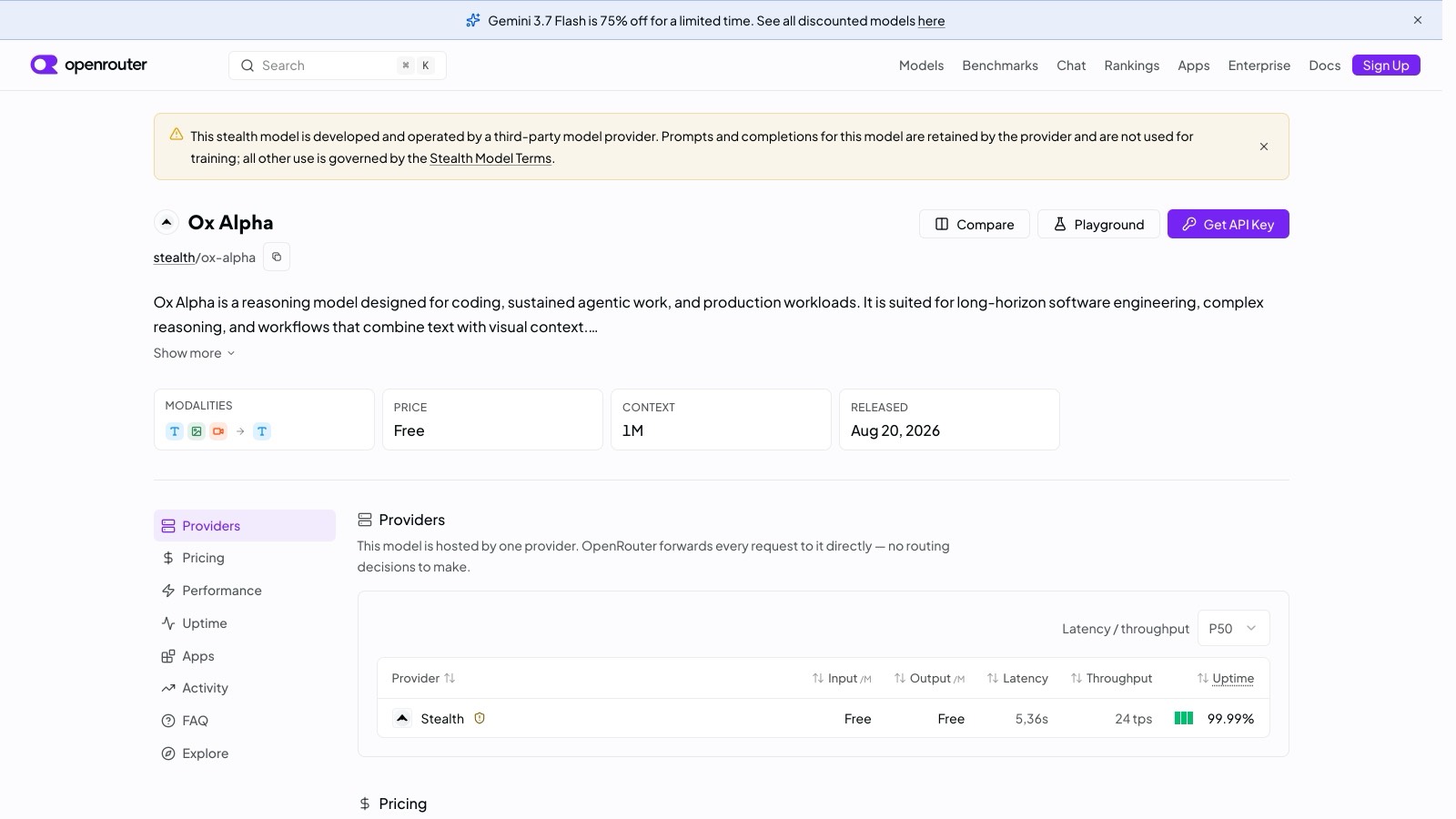The height and width of the screenshot is (819, 1456).
Task: Click the Sign Up button
Action: click(x=1385, y=66)
